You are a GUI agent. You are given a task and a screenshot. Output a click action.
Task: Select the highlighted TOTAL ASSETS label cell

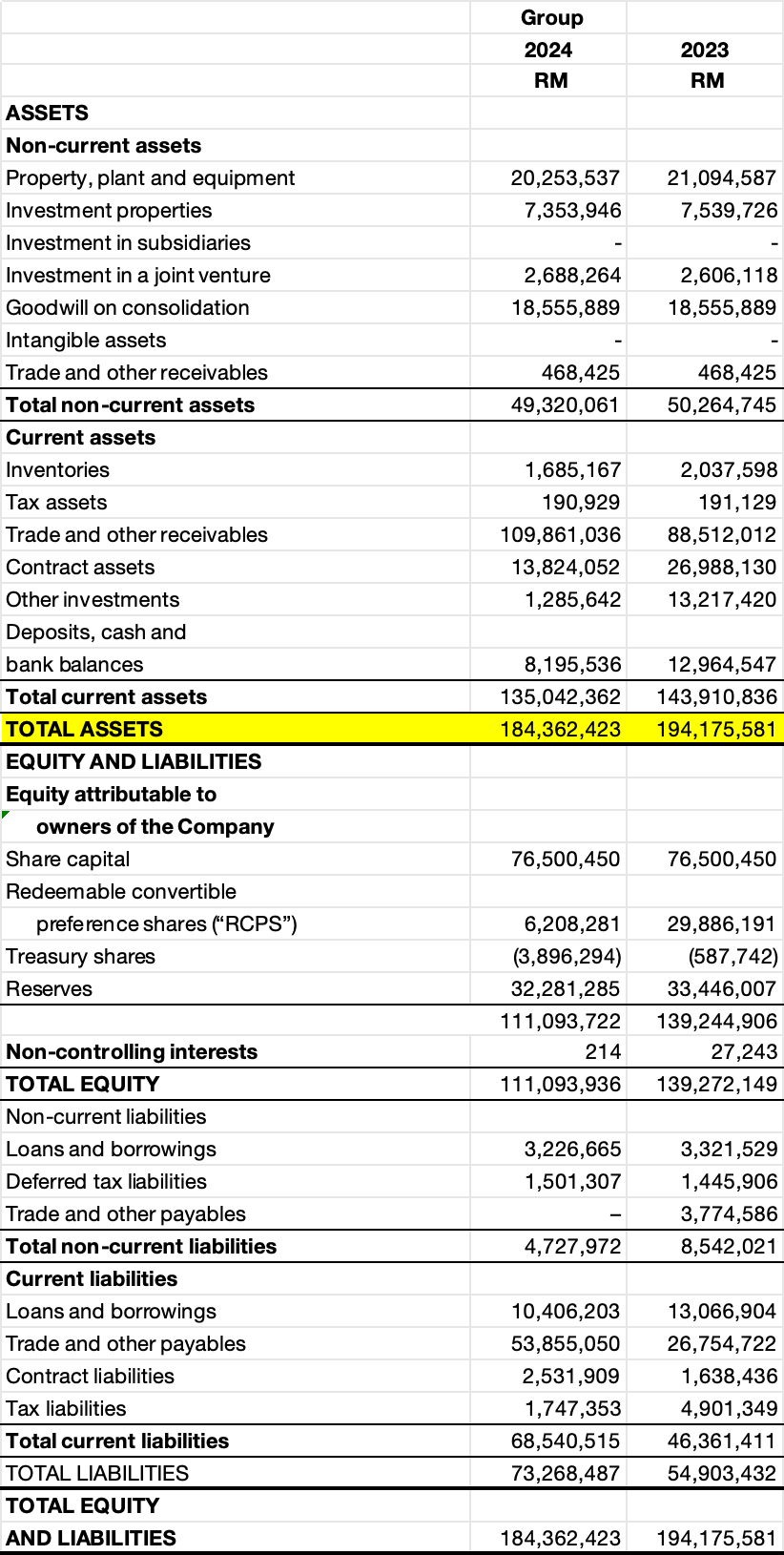(84, 730)
